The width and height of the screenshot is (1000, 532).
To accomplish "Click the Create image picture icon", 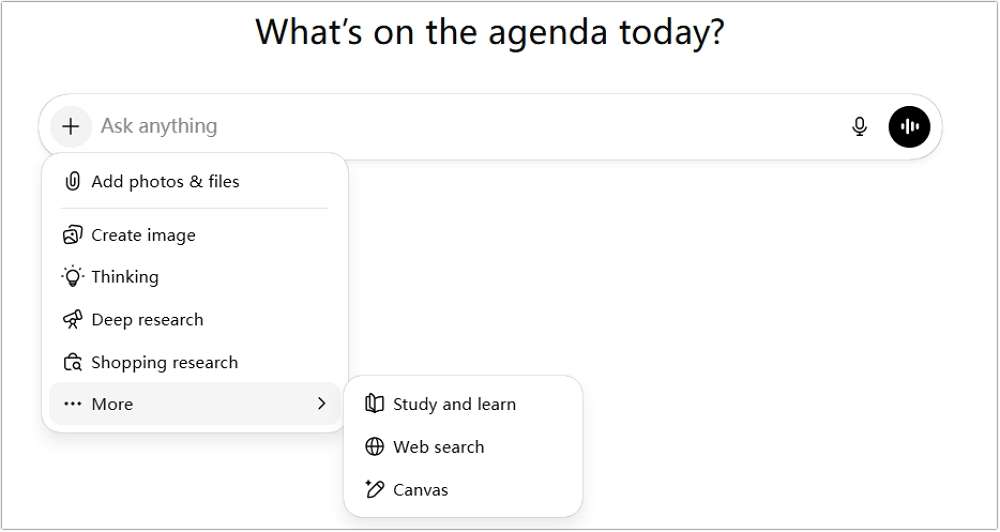I will pos(72,236).
